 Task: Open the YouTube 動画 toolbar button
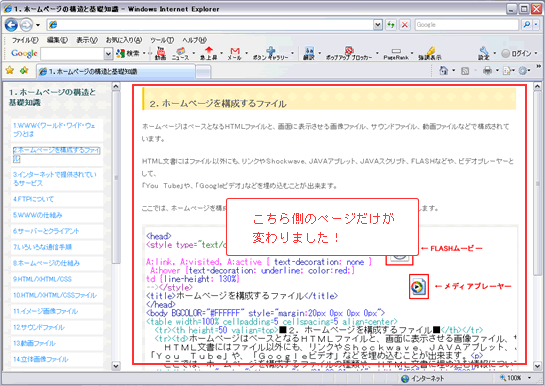[x=160, y=54]
